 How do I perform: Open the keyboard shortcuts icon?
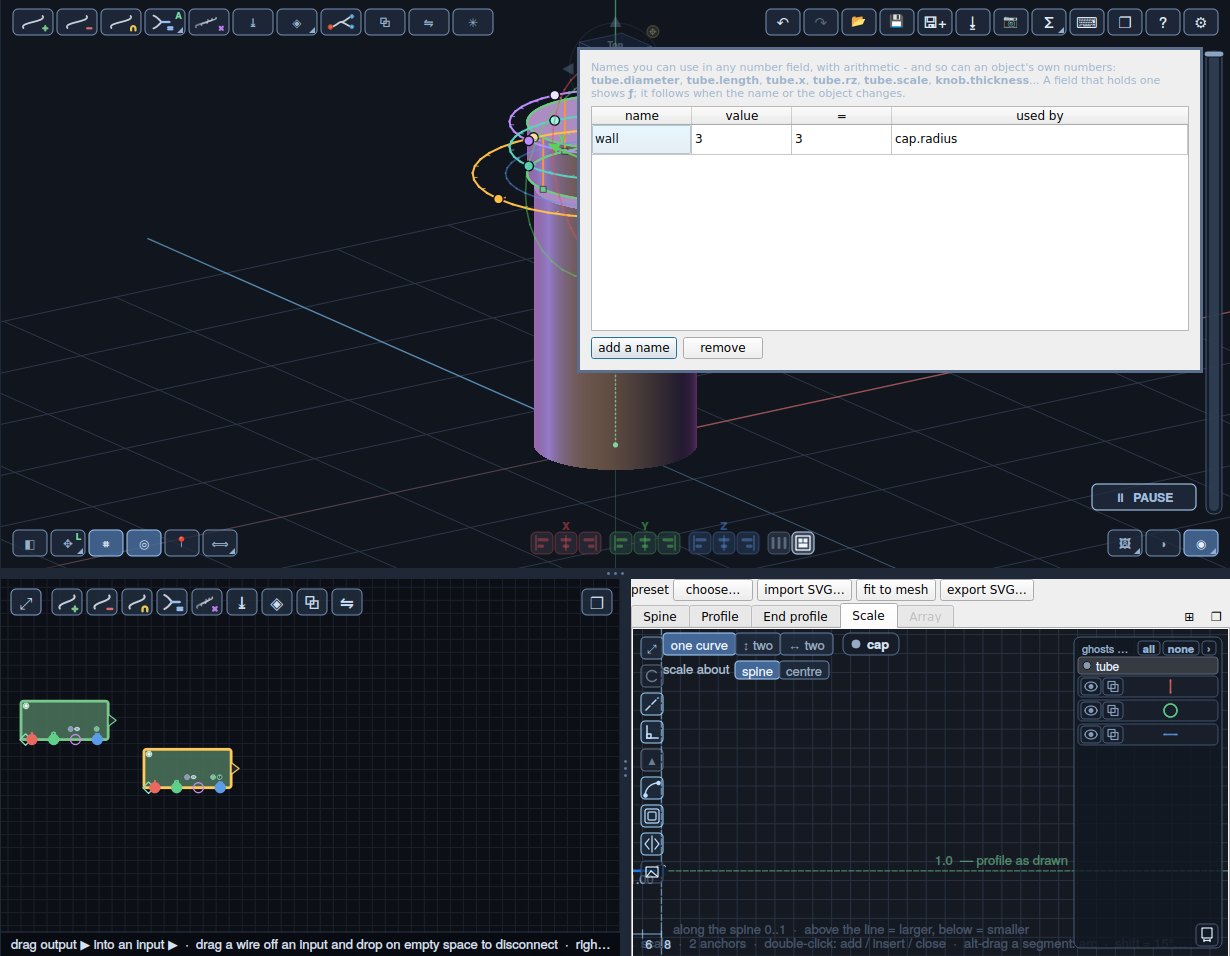1087,22
